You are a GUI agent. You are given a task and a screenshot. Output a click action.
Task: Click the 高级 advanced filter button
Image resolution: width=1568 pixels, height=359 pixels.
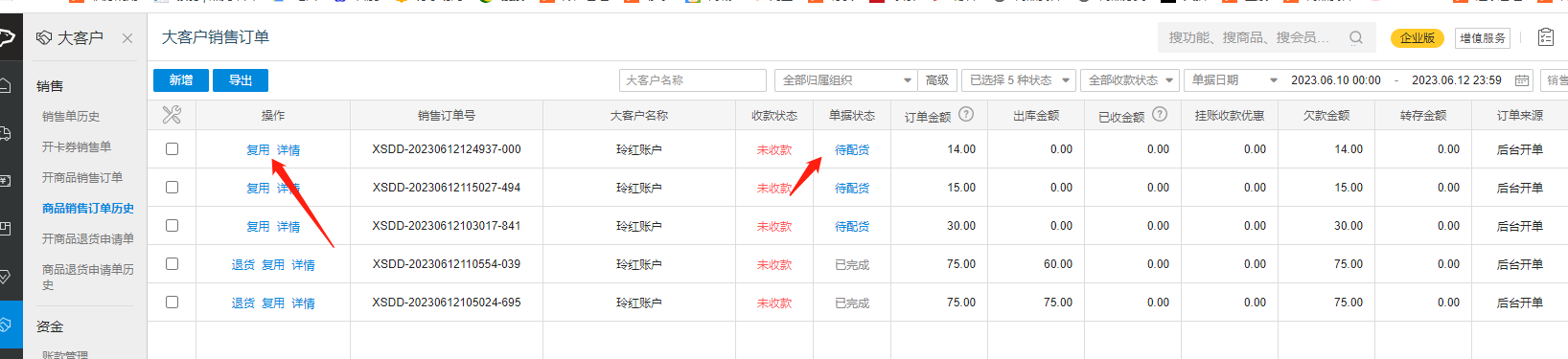pyautogui.click(x=937, y=80)
